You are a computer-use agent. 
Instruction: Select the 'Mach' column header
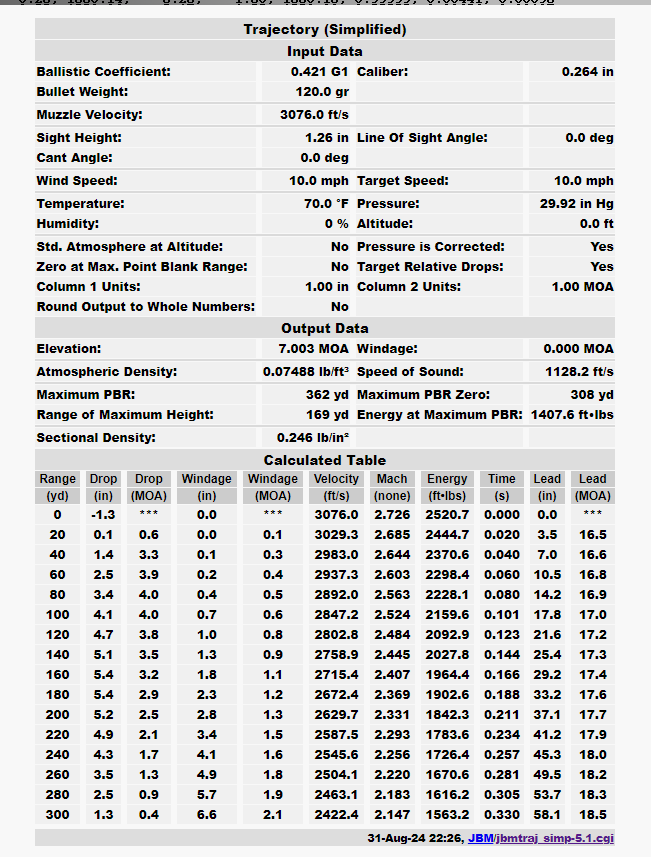point(392,479)
